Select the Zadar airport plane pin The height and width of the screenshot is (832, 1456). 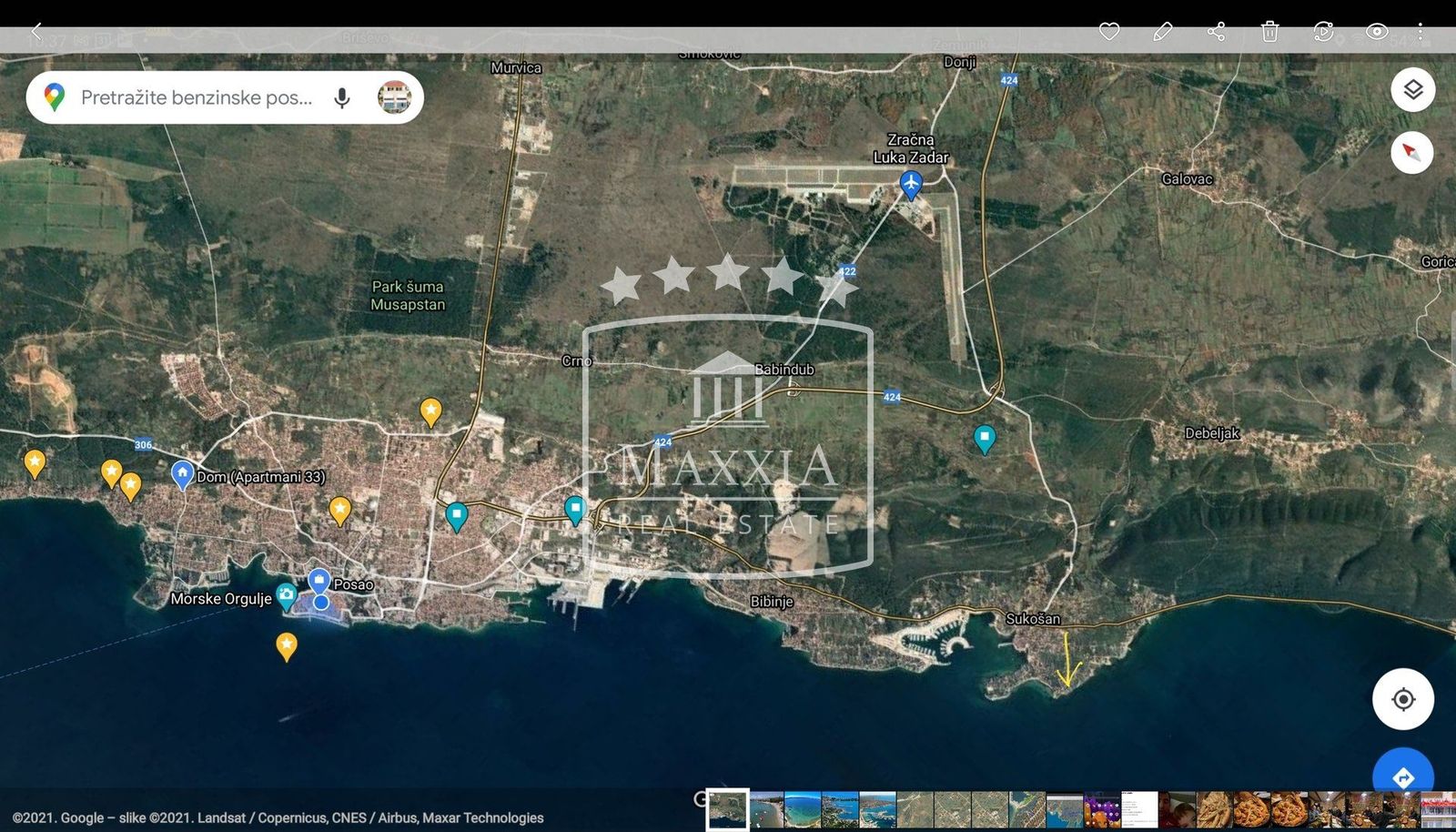[911, 185]
